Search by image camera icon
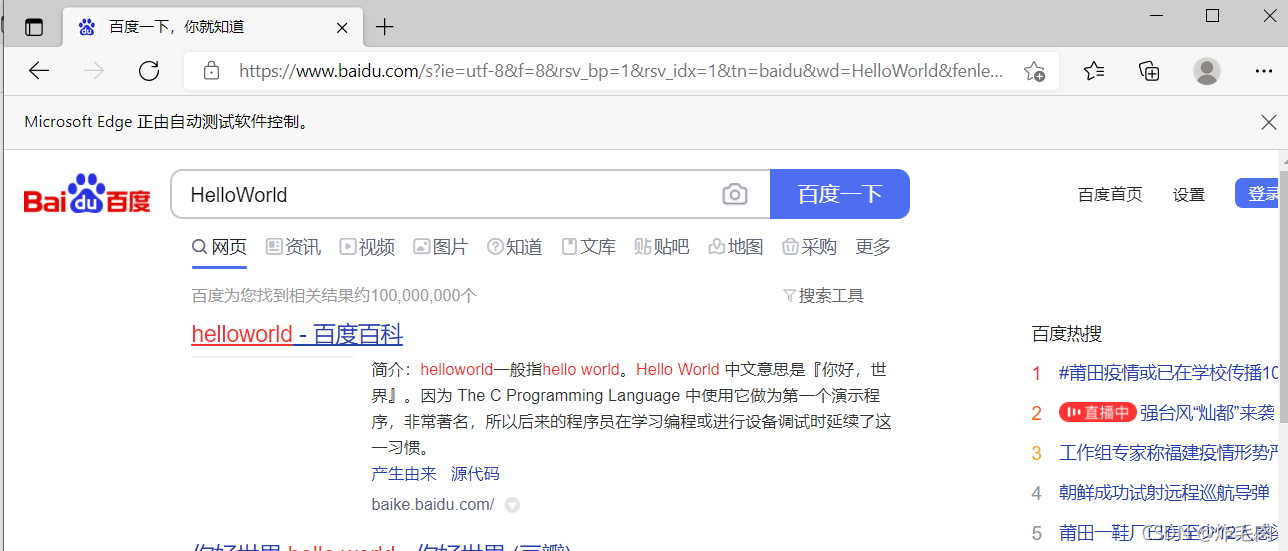Viewport: 1288px width, 551px height. [735, 194]
